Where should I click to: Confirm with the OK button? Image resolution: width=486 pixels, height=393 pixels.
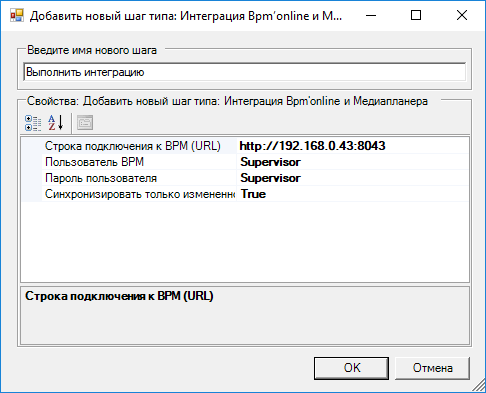[x=351, y=368]
